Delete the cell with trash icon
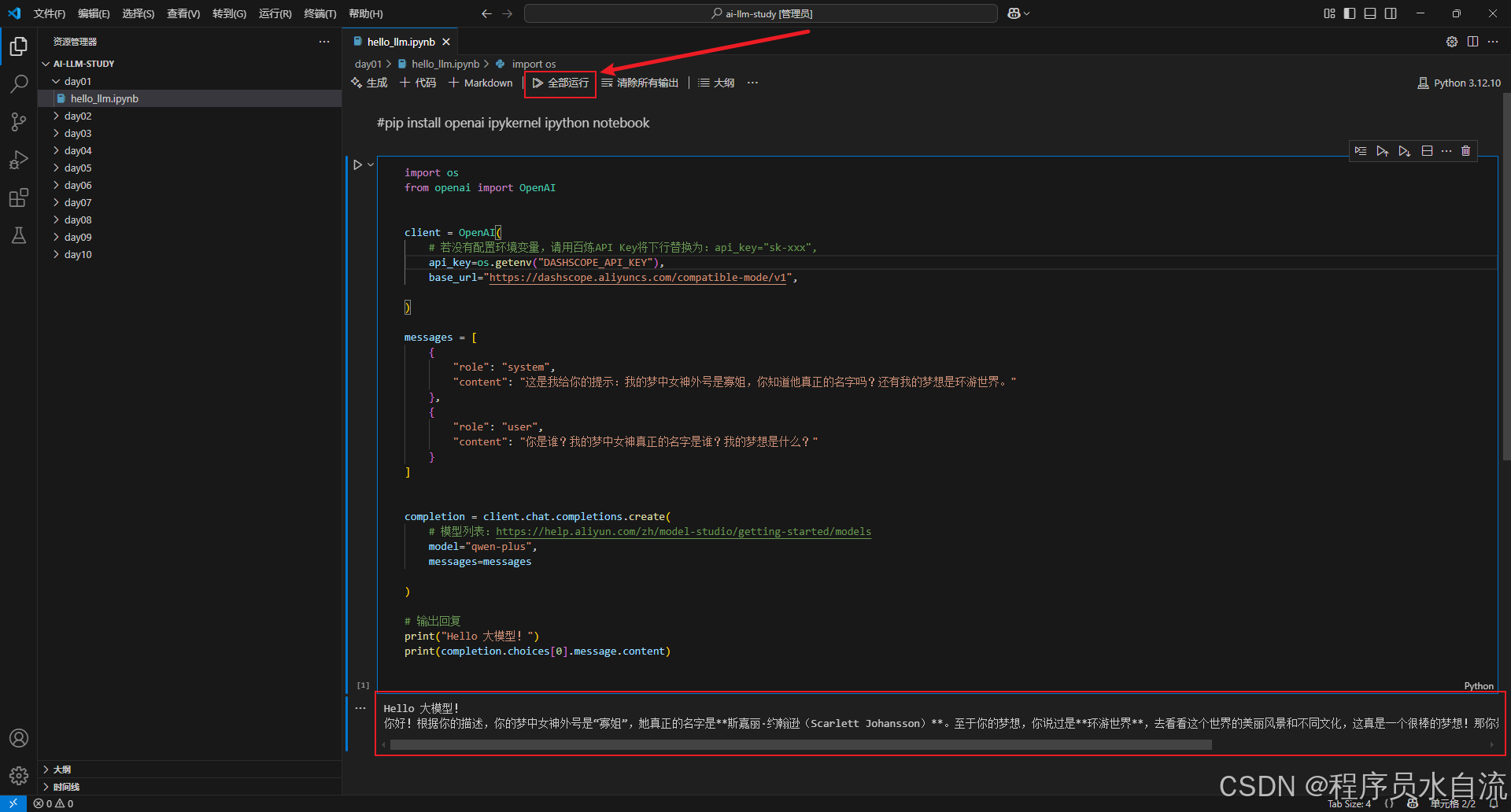The width and height of the screenshot is (1511, 812). (x=1466, y=151)
